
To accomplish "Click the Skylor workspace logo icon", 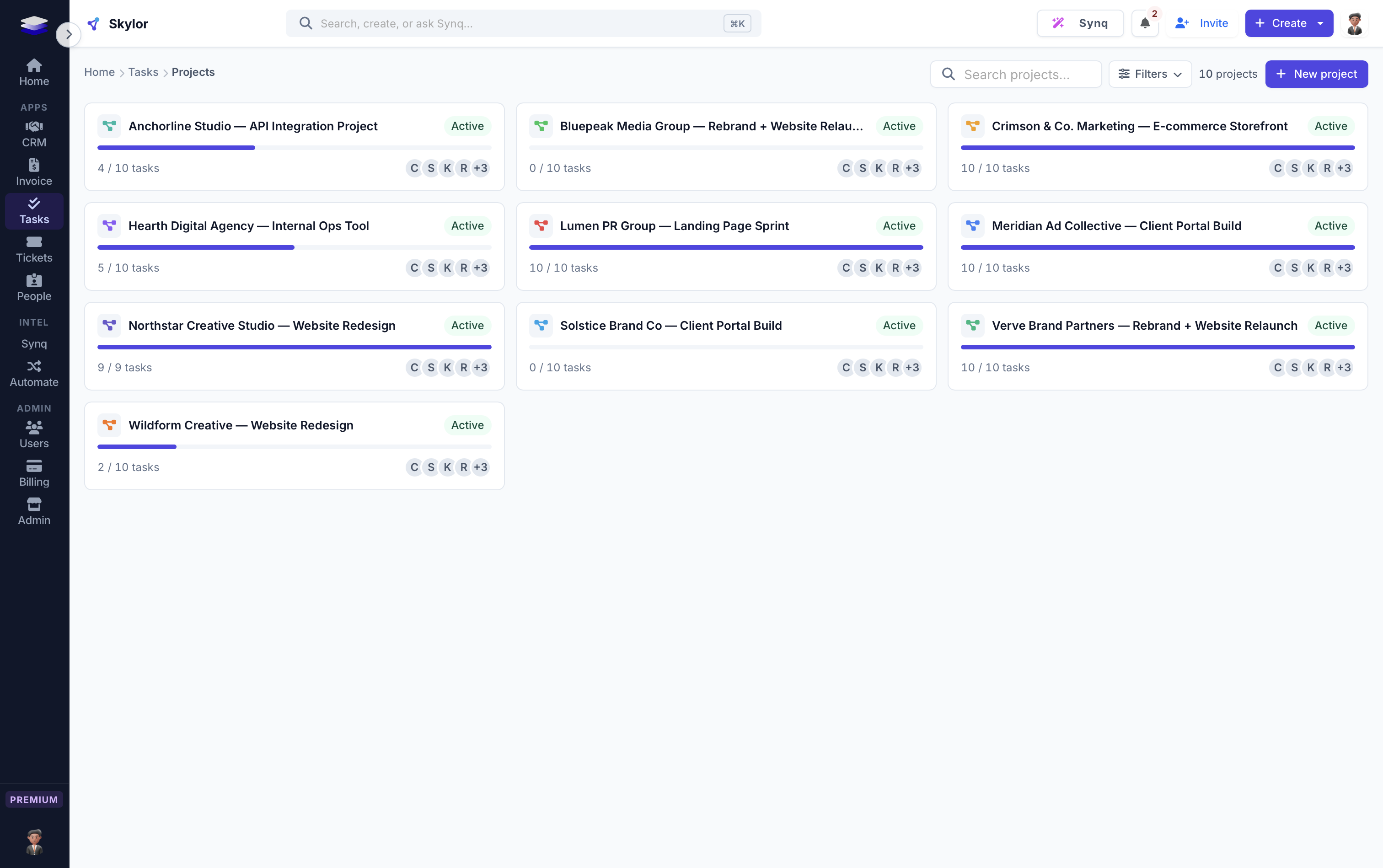I will point(94,23).
